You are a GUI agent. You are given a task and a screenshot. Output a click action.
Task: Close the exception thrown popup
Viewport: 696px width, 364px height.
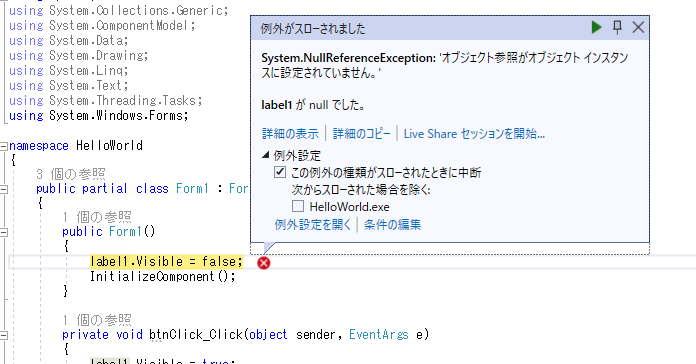(x=638, y=28)
